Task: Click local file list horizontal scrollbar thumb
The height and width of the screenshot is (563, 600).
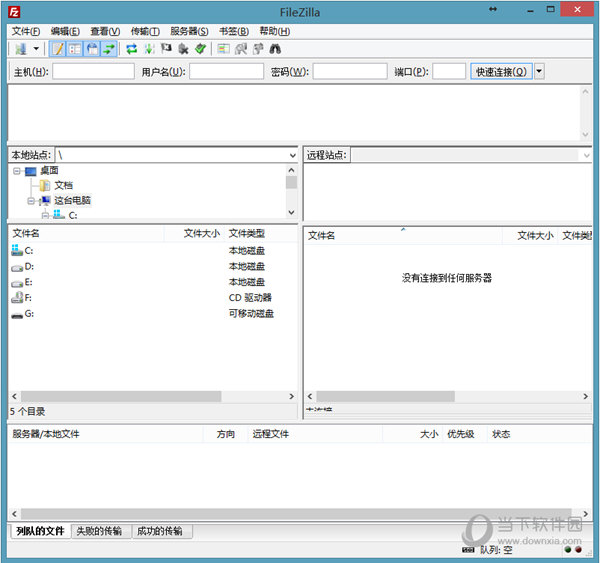Action: [121, 397]
